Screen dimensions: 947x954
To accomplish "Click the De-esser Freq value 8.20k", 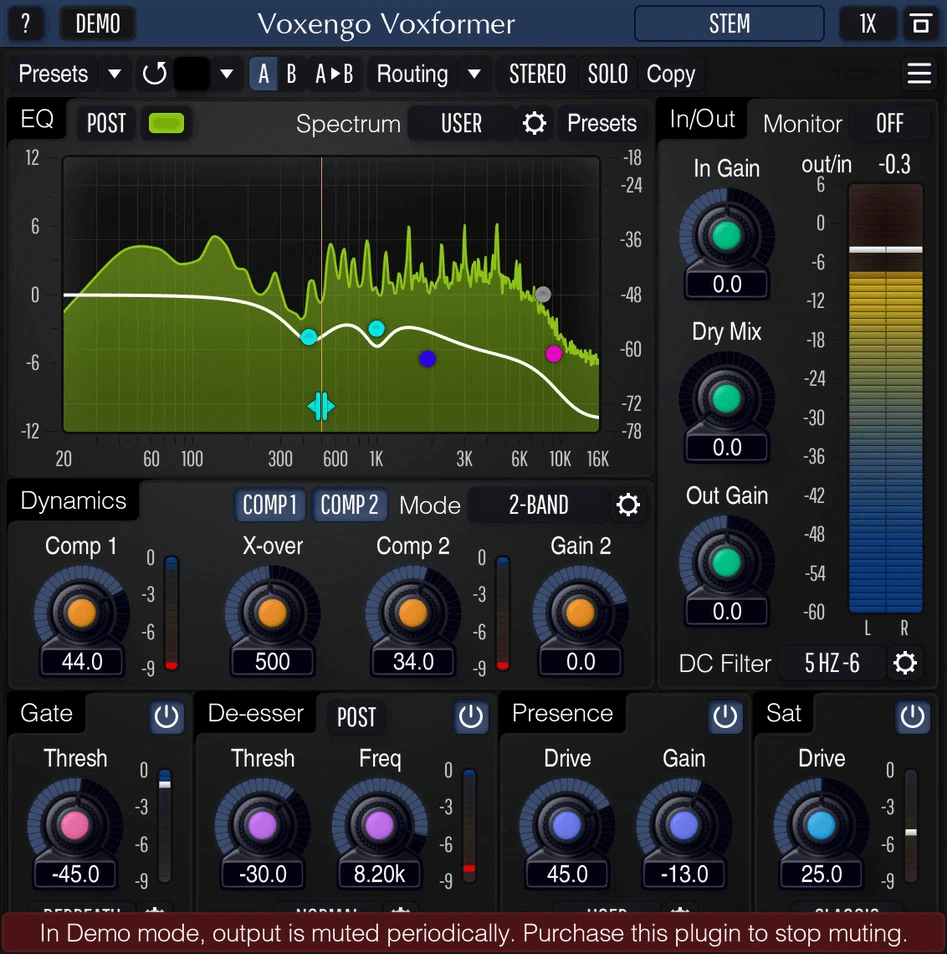I will click(379, 874).
